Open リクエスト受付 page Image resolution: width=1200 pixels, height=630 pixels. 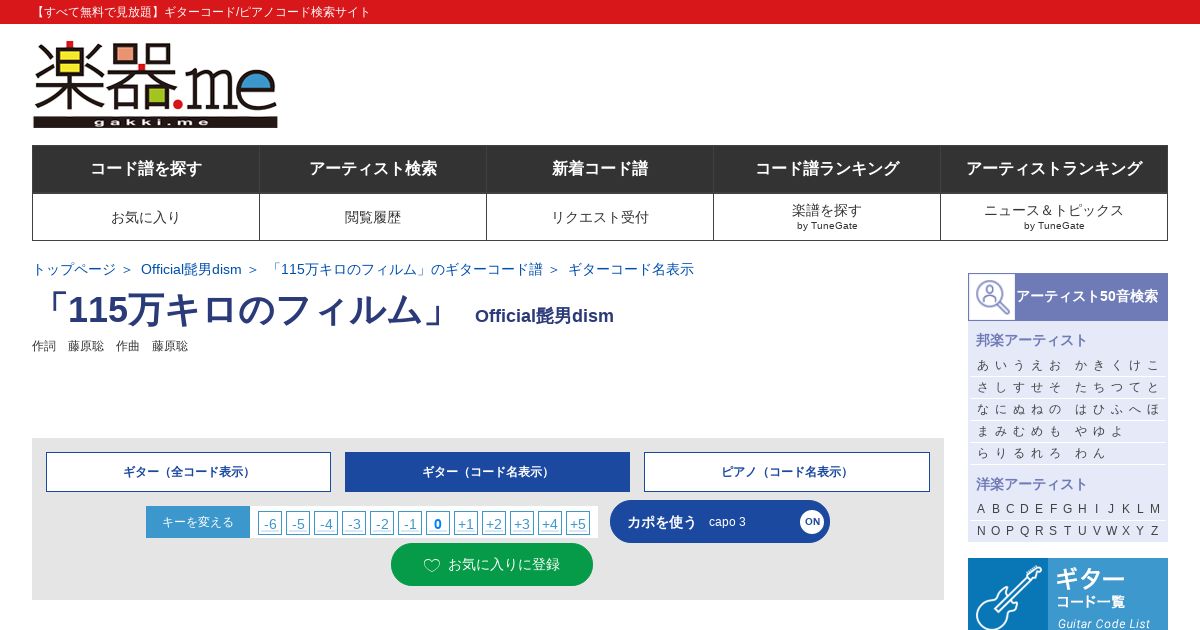click(x=600, y=217)
